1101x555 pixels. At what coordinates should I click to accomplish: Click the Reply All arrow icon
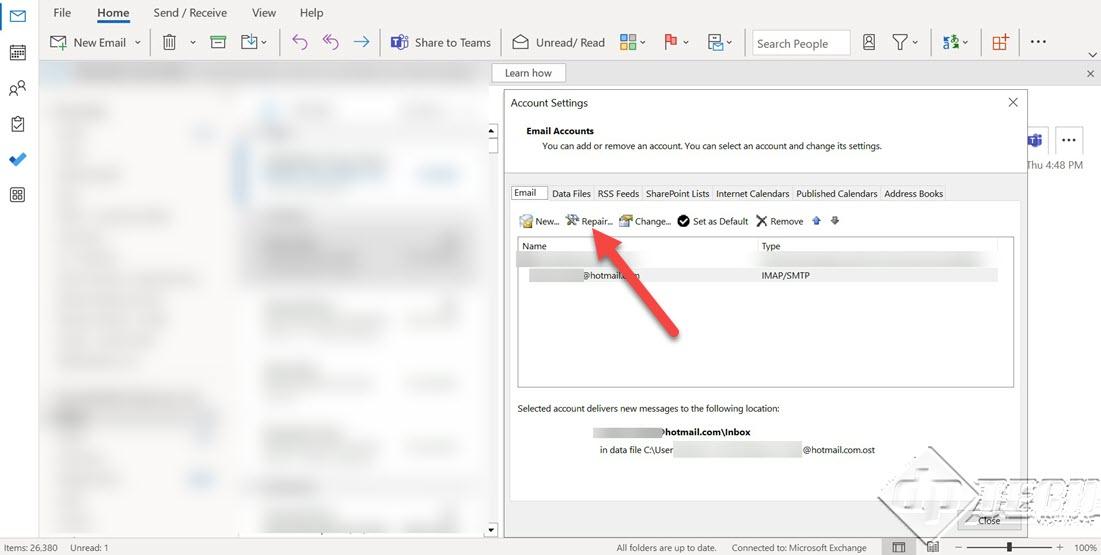[330, 43]
